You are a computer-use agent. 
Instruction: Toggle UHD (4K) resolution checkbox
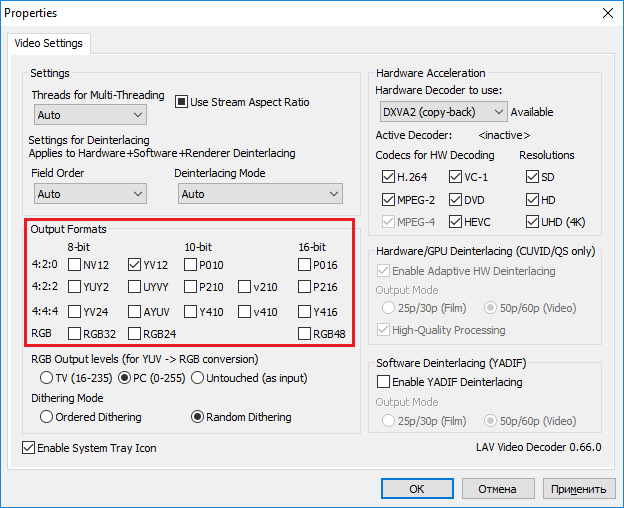[x=532, y=220]
